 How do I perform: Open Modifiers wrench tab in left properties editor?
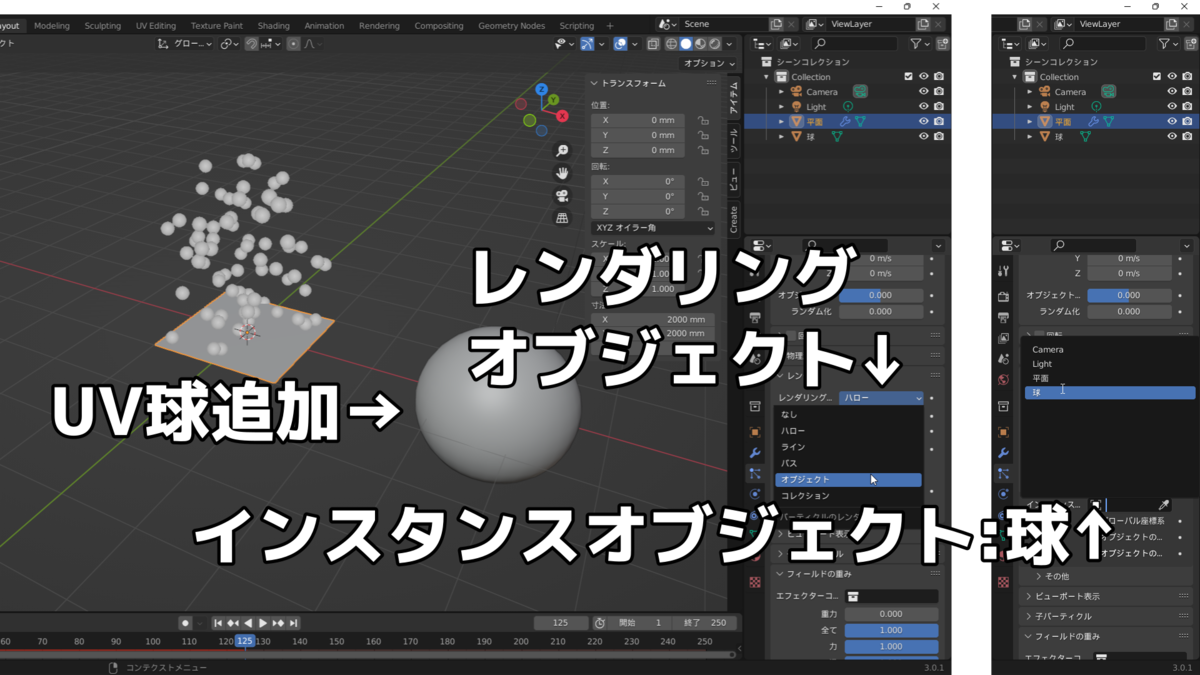(x=755, y=453)
